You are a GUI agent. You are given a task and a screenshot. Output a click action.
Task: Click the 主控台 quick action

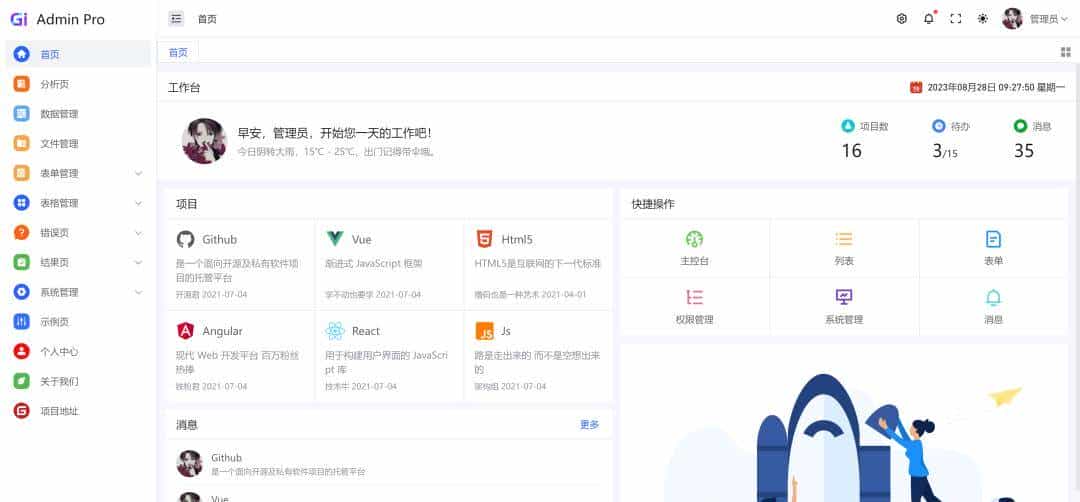pyautogui.click(x=694, y=249)
